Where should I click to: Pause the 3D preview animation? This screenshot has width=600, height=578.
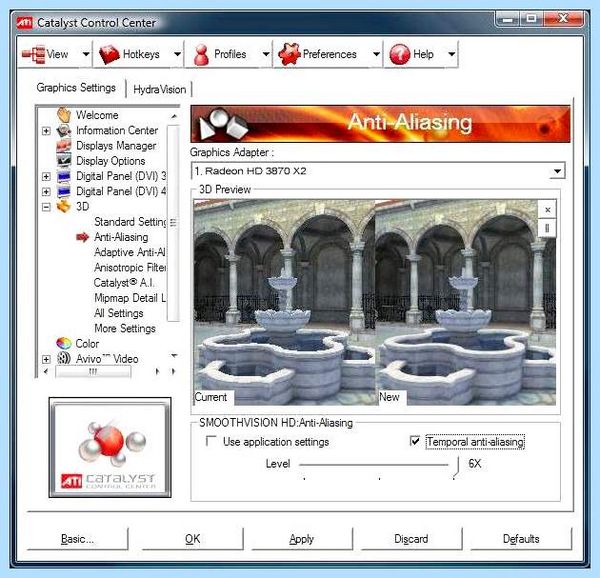tap(547, 228)
